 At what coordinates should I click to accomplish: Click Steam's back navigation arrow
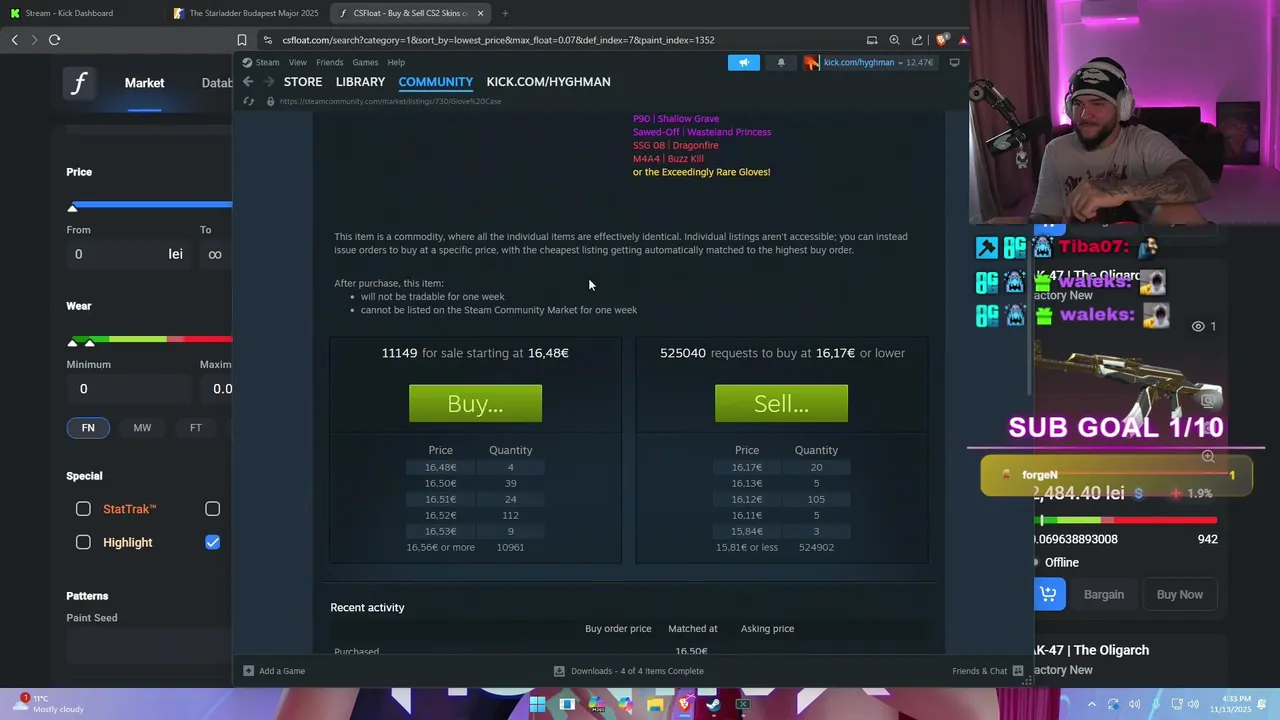coord(248,82)
